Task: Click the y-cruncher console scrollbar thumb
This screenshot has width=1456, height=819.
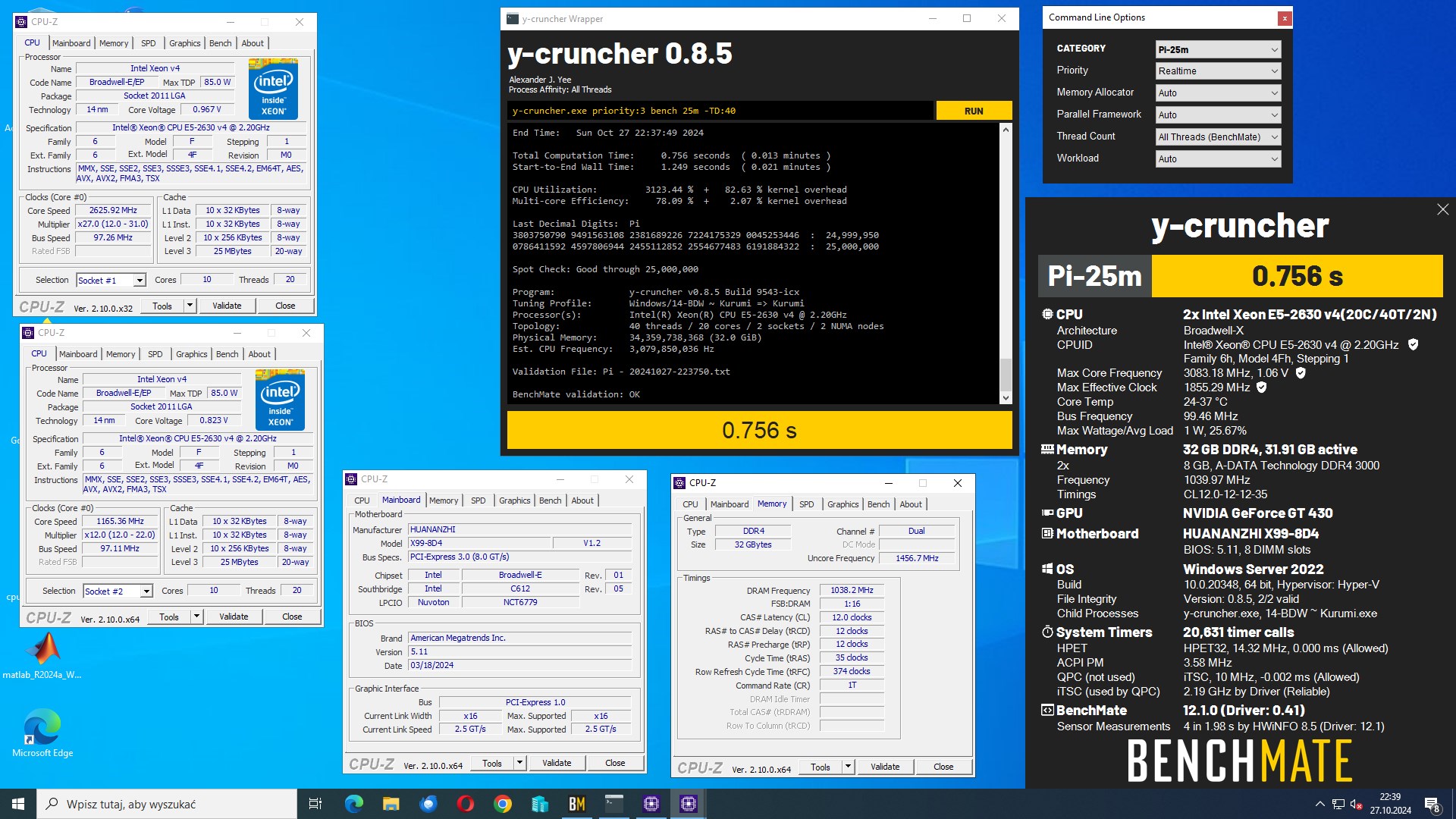Action: [x=1006, y=374]
